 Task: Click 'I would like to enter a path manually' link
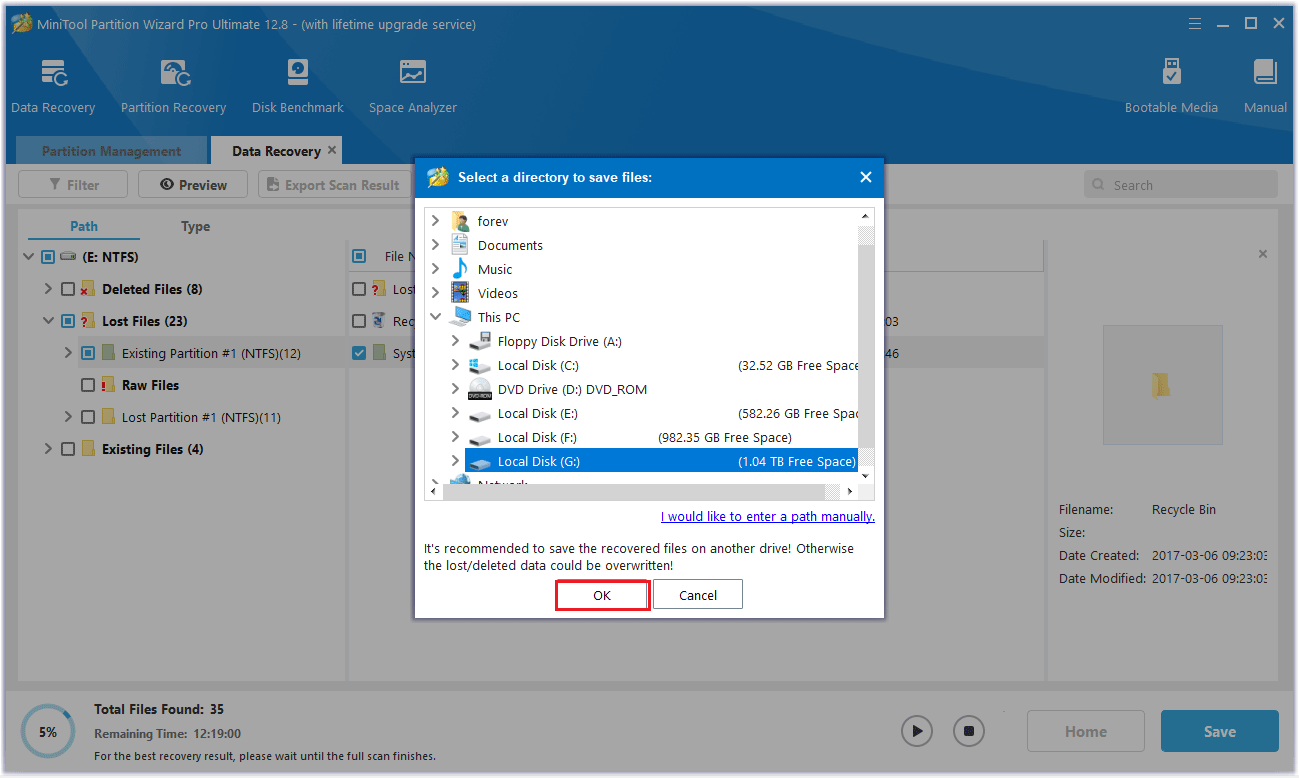pyautogui.click(x=768, y=517)
